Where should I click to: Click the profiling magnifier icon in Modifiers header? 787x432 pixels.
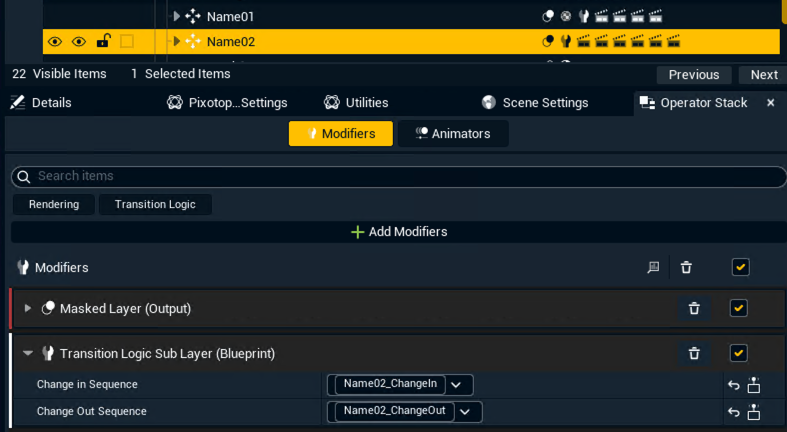653,267
